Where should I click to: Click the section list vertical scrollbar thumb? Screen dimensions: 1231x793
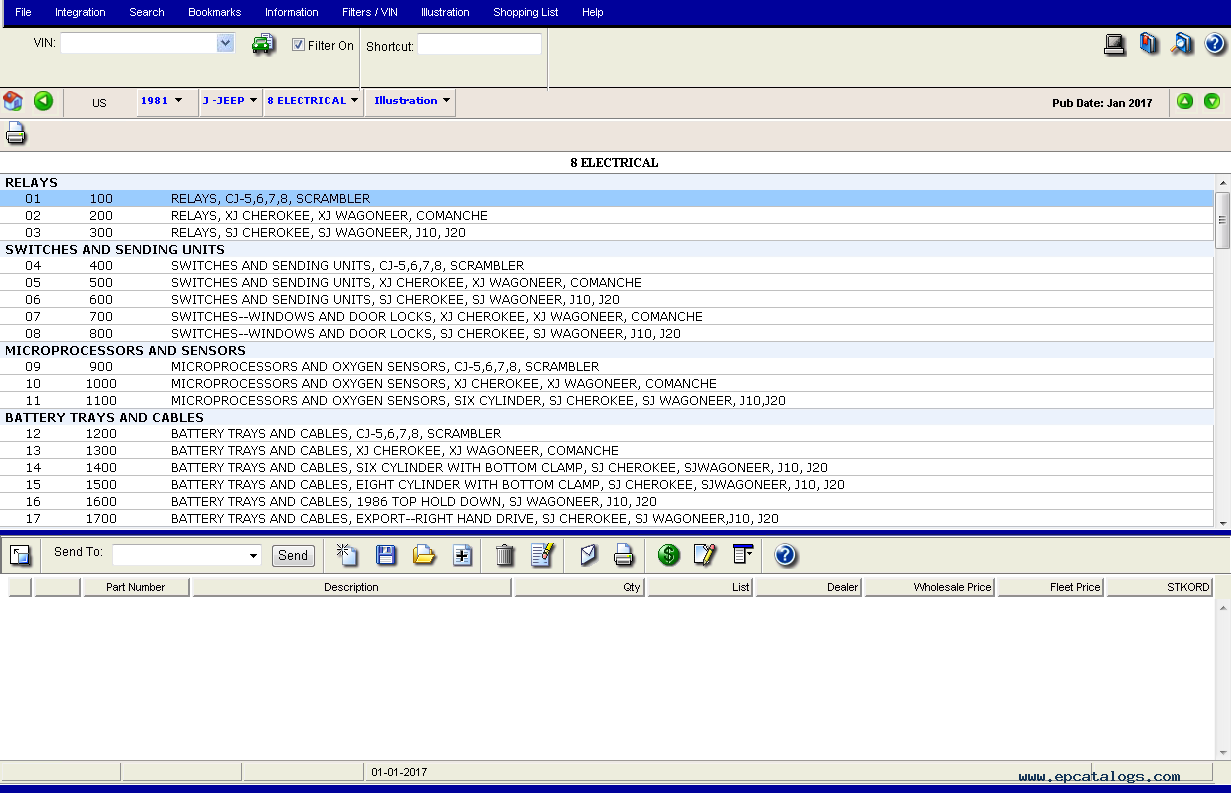(x=1222, y=219)
